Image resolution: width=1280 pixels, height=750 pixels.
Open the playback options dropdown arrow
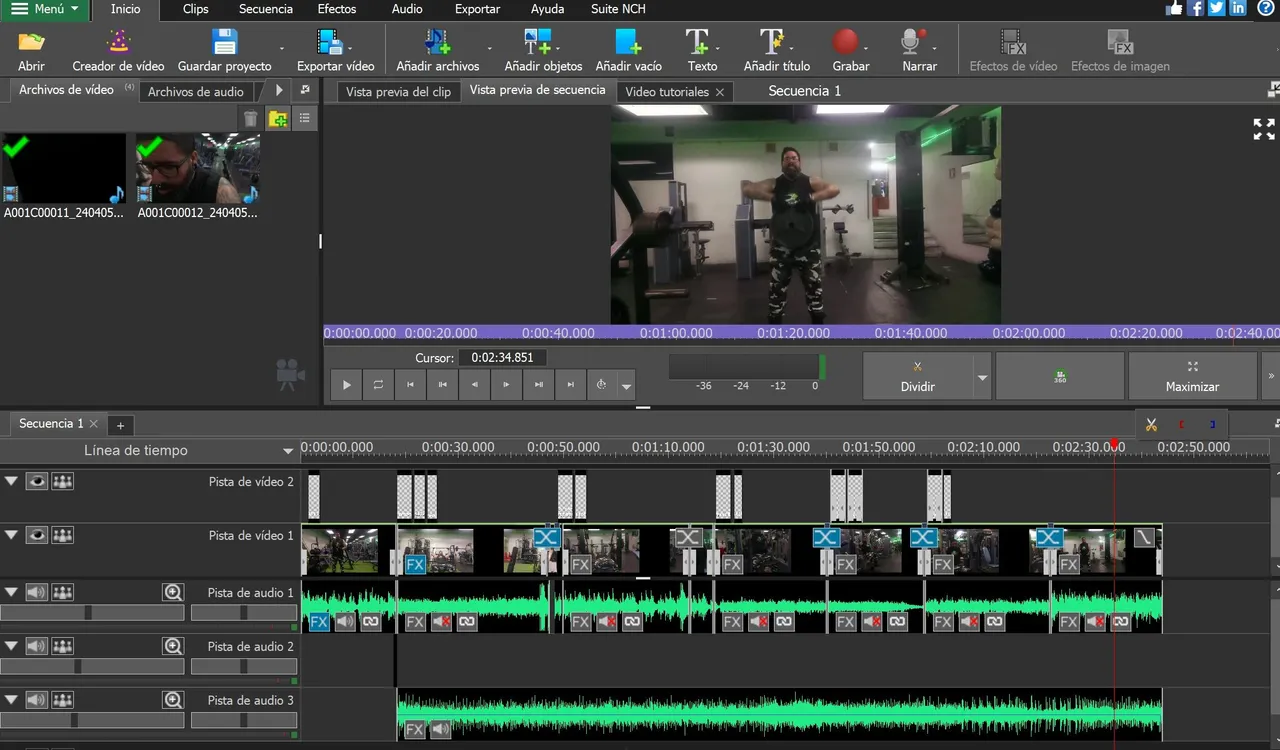(x=626, y=385)
